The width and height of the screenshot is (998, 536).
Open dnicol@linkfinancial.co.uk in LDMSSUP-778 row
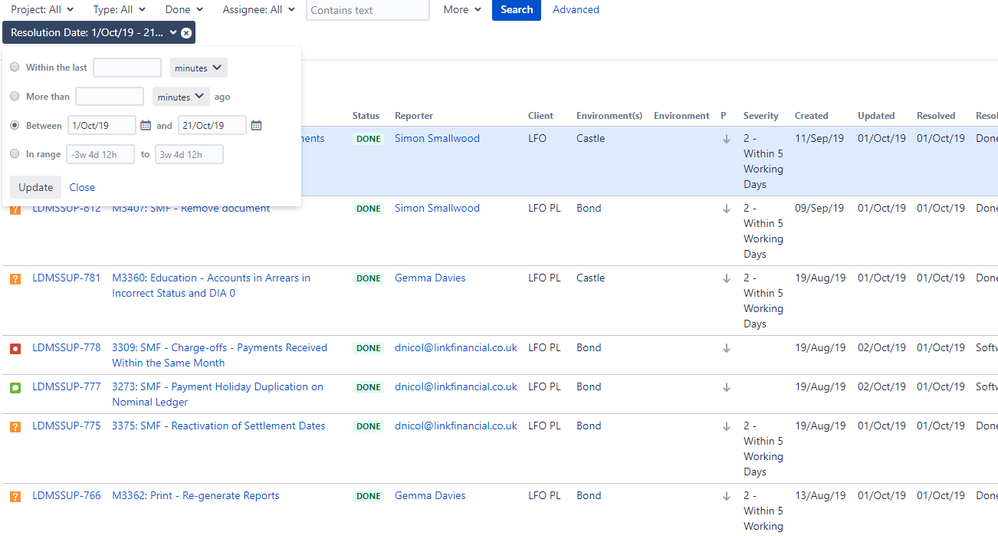pos(456,348)
